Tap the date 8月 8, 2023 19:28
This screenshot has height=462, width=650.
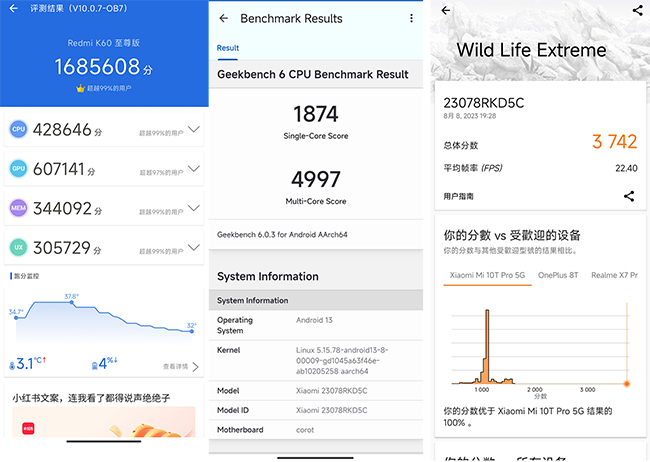point(470,116)
